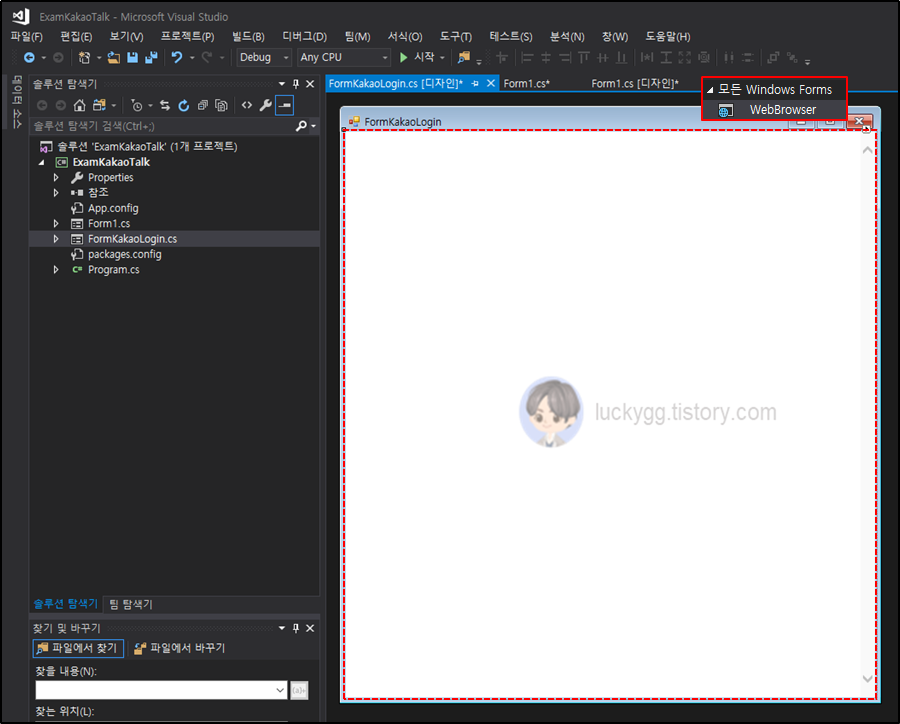
Task: Collapse the 모든 Windows Forms toolbox group
Action: click(710, 90)
